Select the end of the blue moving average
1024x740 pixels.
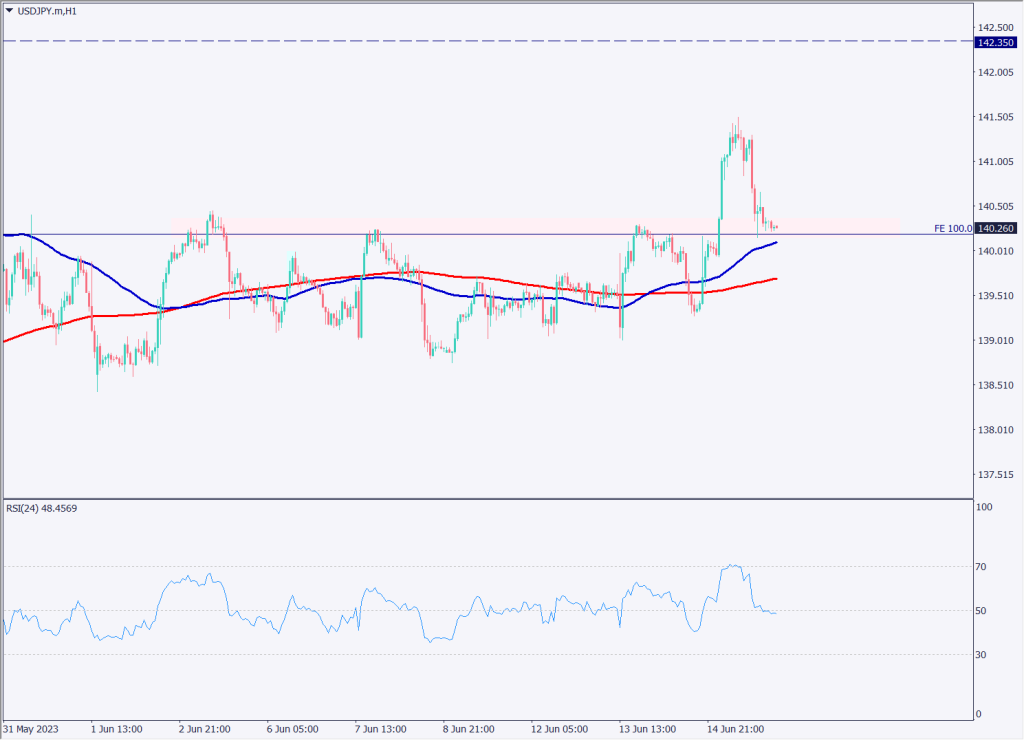tap(776, 242)
